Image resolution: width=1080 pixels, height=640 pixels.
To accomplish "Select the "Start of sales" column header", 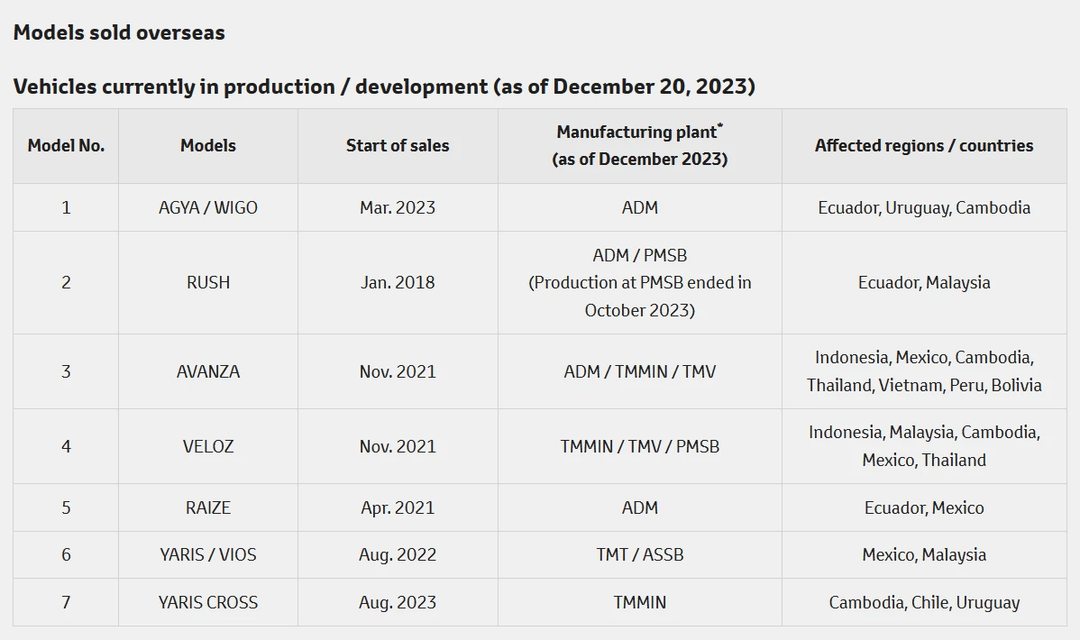I will (x=398, y=145).
